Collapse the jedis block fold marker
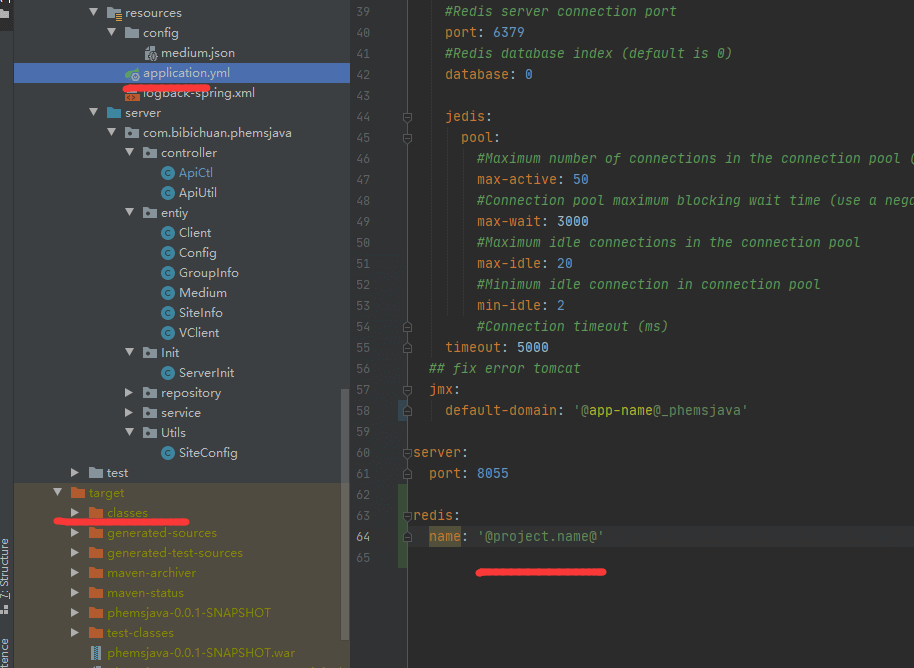914x668 pixels. 407,117
